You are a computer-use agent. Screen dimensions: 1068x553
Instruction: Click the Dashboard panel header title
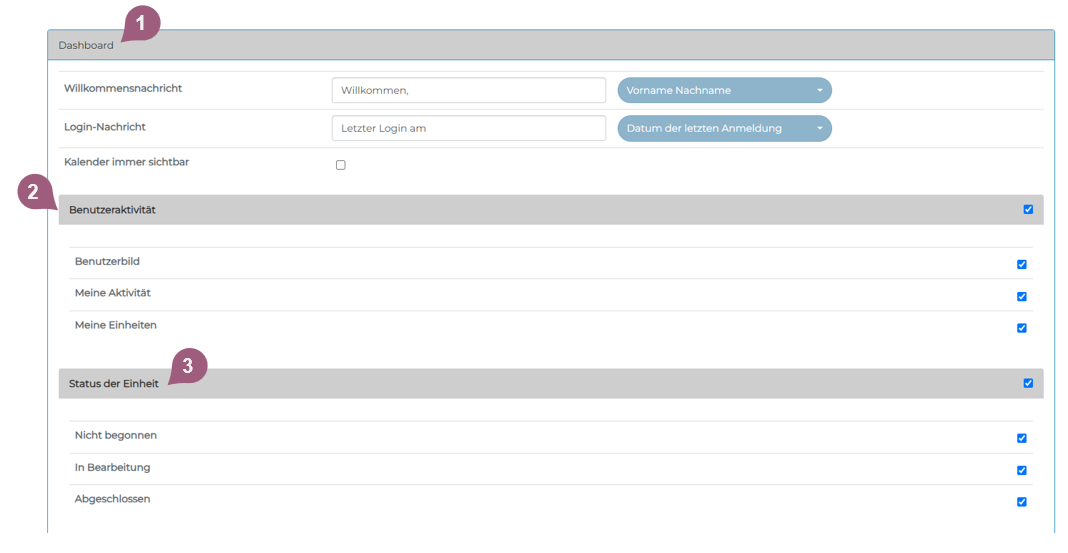(x=86, y=45)
